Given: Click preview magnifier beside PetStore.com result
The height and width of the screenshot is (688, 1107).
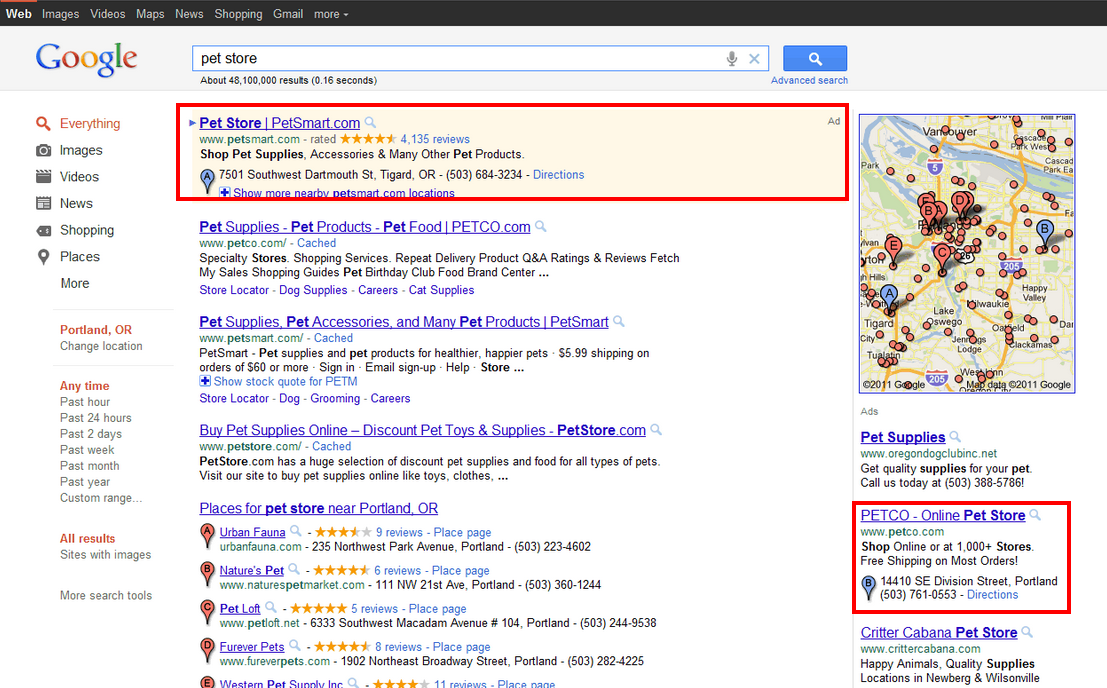Looking at the screenshot, I should (656, 430).
